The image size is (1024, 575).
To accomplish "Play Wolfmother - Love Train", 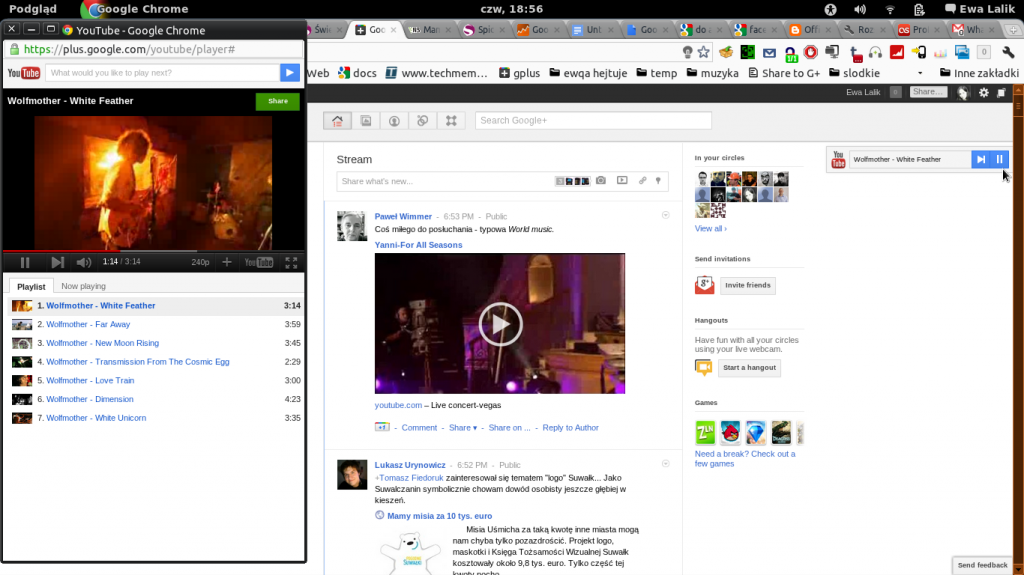I will [90, 380].
